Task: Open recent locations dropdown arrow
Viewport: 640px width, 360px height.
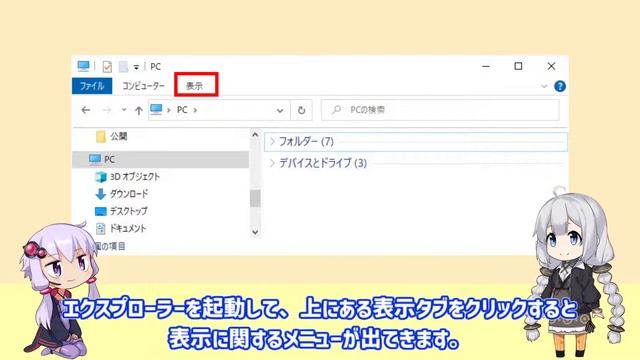Action: tap(124, 110)
